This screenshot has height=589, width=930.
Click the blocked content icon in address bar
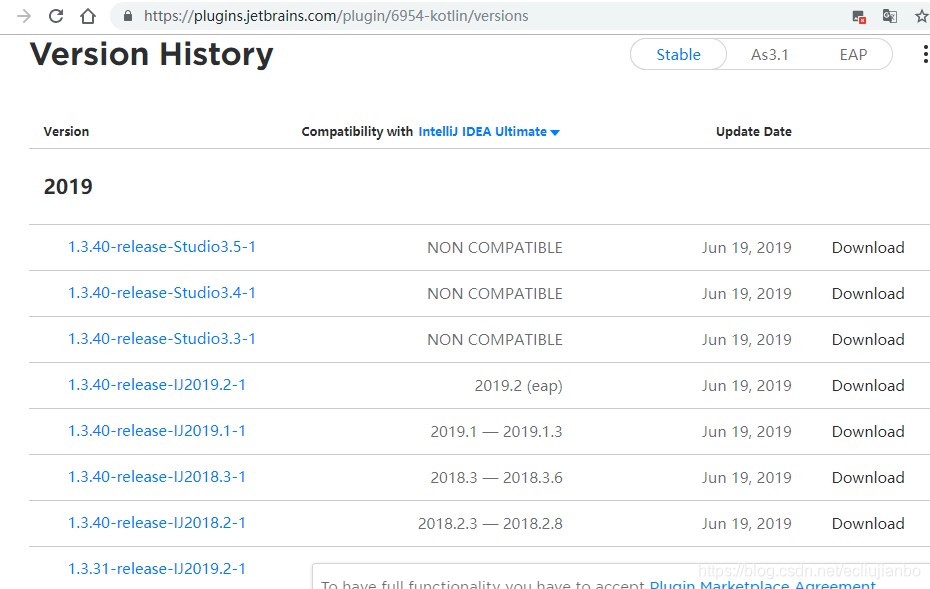tap(859, 17)
